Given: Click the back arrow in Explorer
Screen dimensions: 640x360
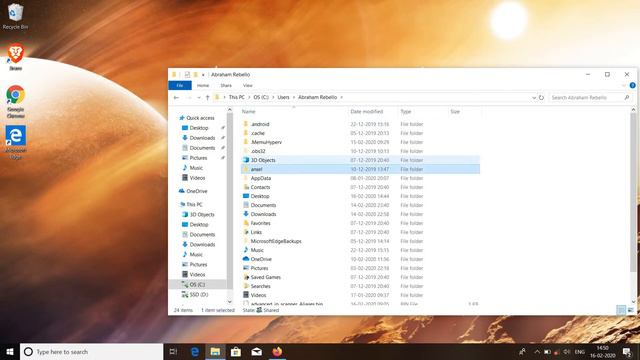Looking at the screenshot, I should [176, 98].
